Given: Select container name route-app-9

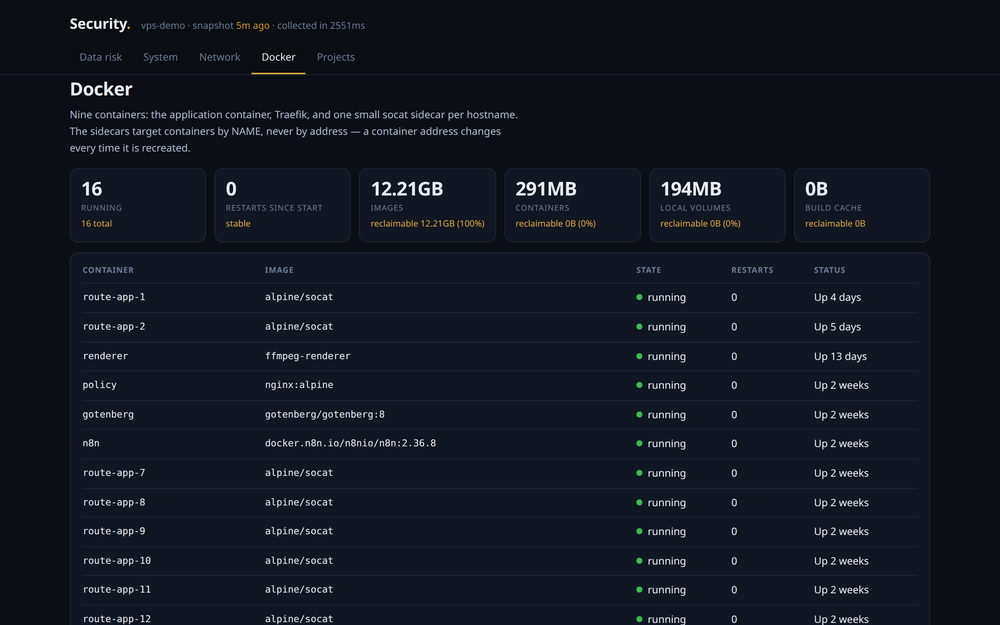Looking at the screenshot, I should (x=114, y=531).
